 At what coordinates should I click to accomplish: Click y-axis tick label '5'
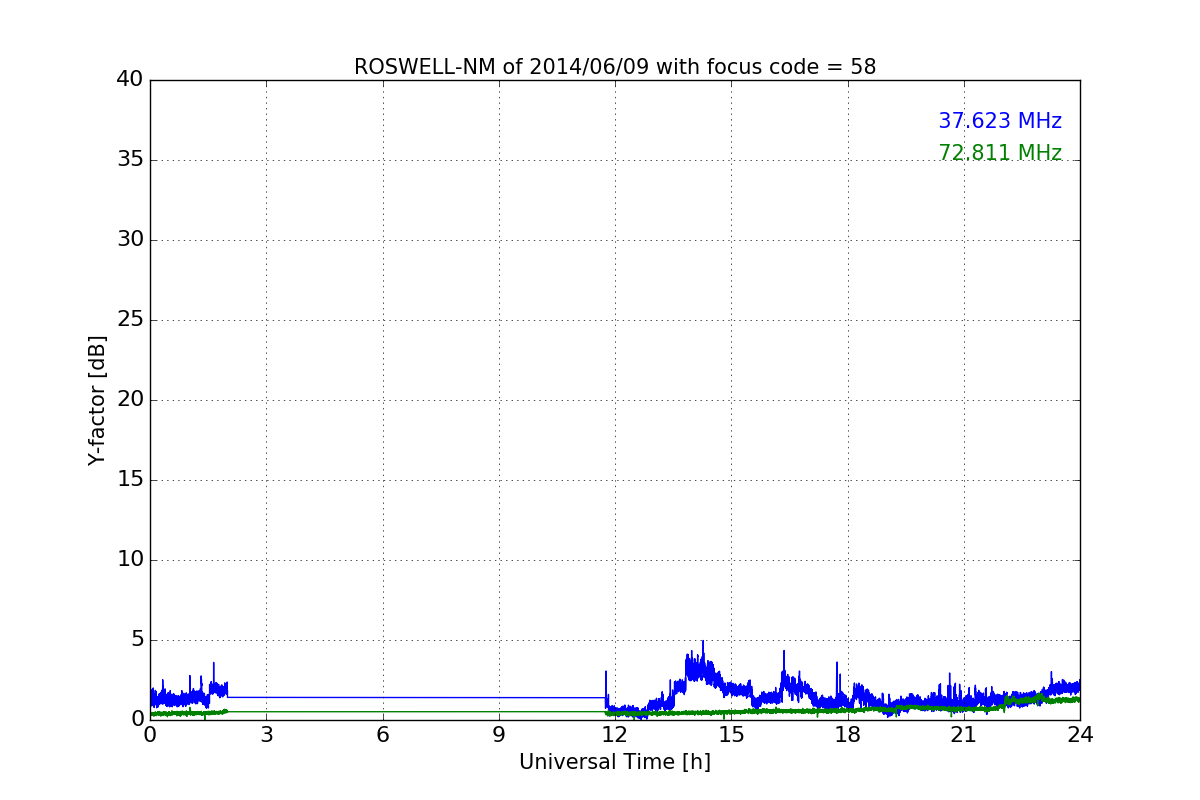(x=137, y=640)
